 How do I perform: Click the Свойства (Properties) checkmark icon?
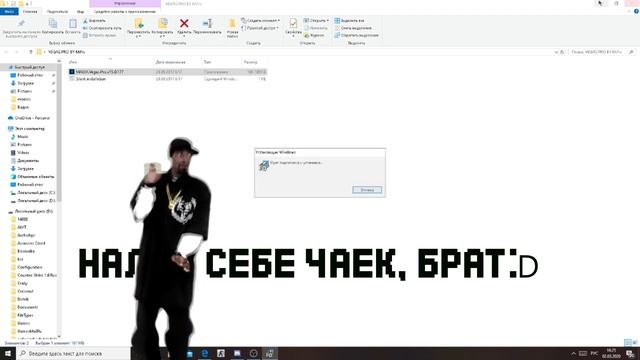point(293,23)
